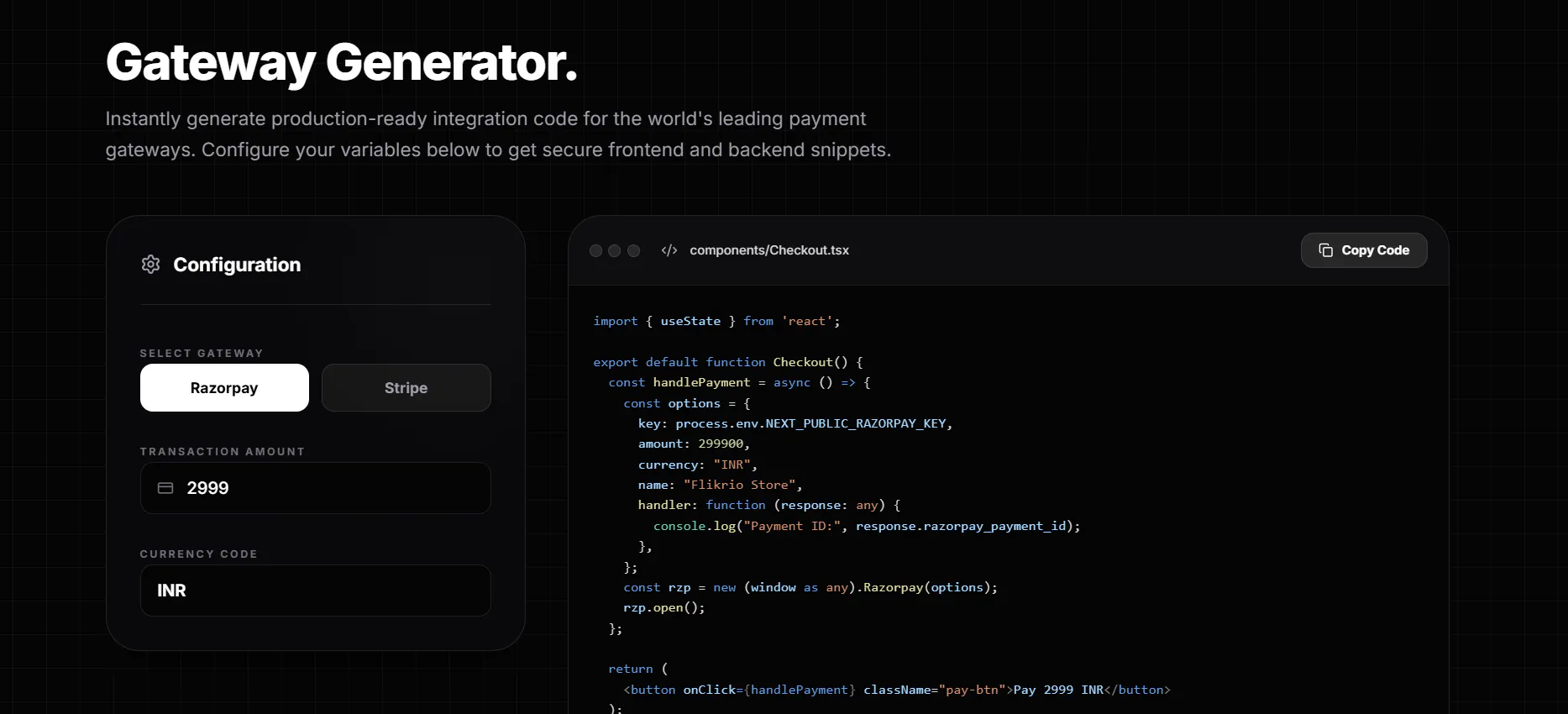Click the return ( code line

(x=638, y=669)
